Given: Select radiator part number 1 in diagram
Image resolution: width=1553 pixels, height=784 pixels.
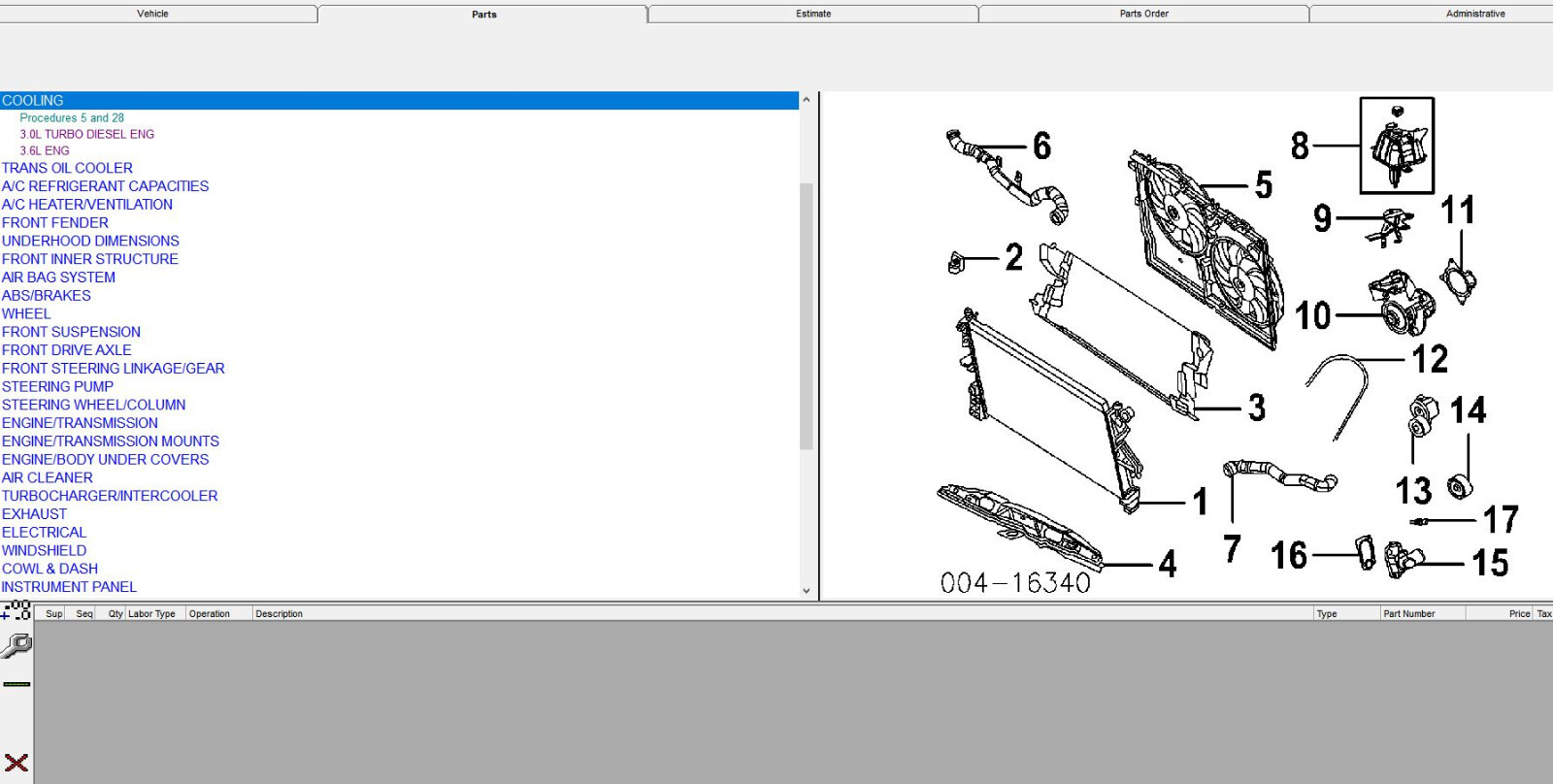Looking at the screenshot, I should [x=1201, y=502].
